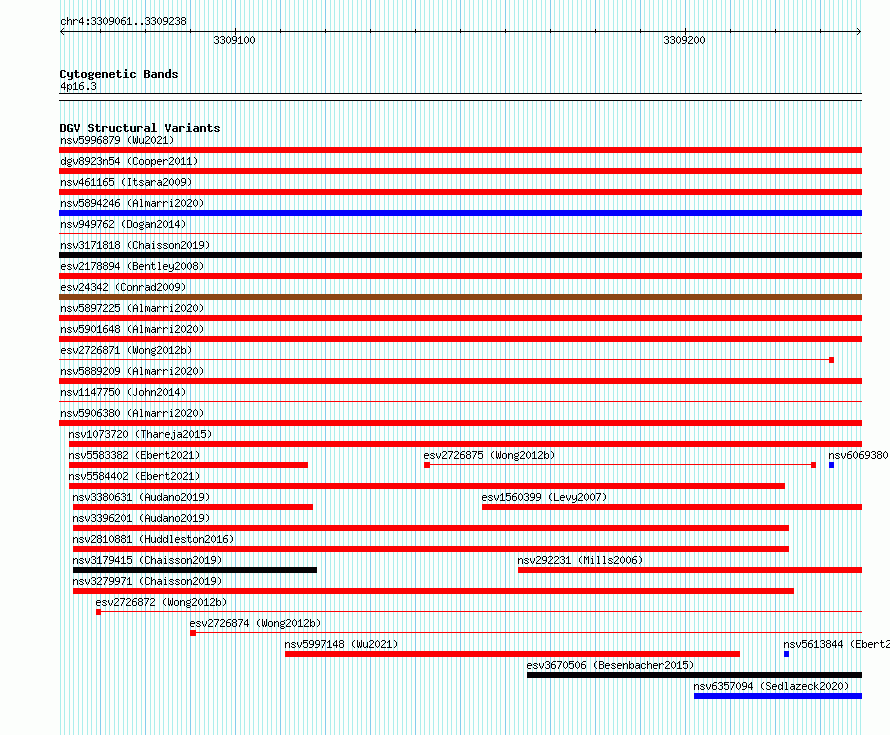Click the red start square of esv2726874
This screenshot has width=890, height=735.
[x=193, y=633]
